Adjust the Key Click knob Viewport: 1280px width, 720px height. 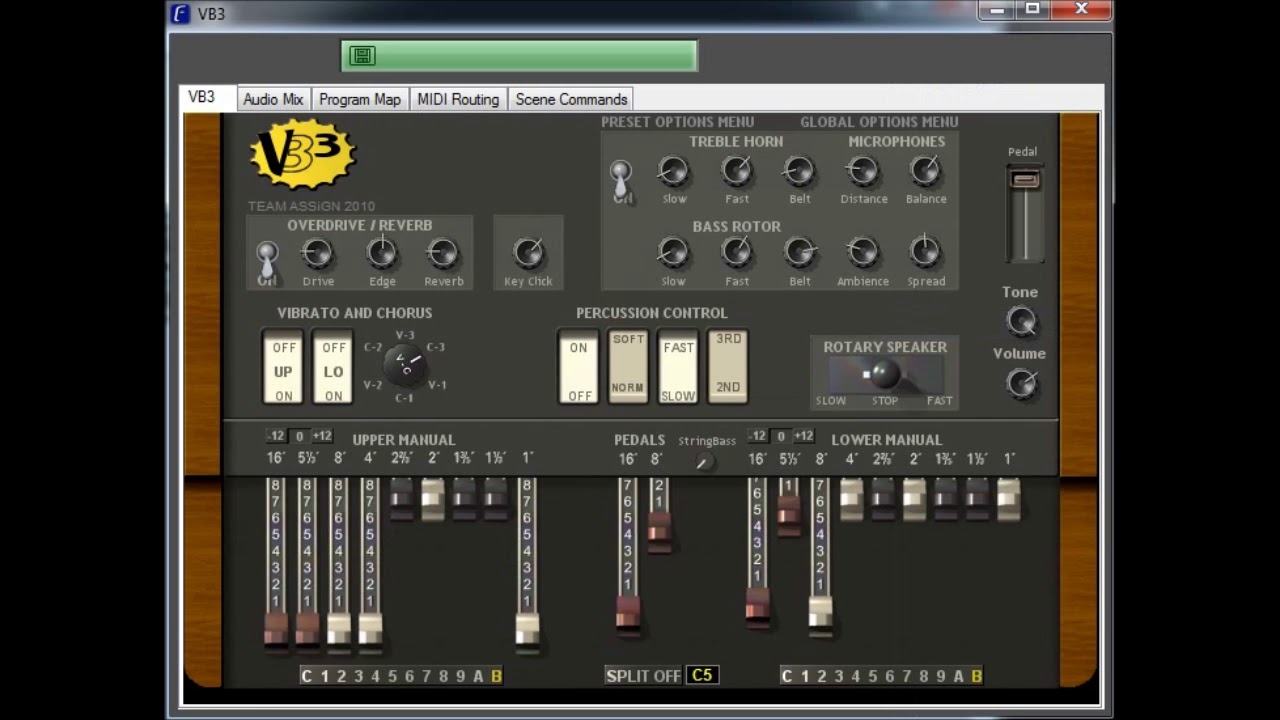coord(528,253)
